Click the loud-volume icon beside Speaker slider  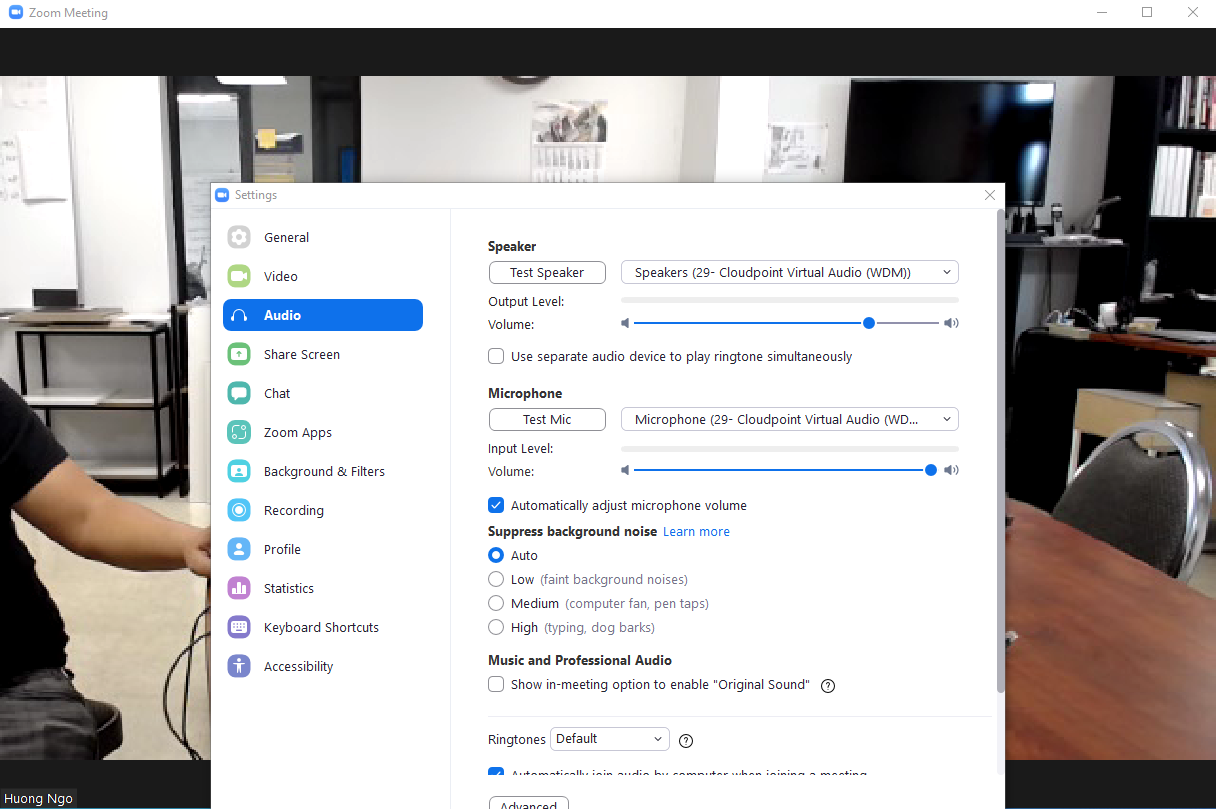click(952, 324)
